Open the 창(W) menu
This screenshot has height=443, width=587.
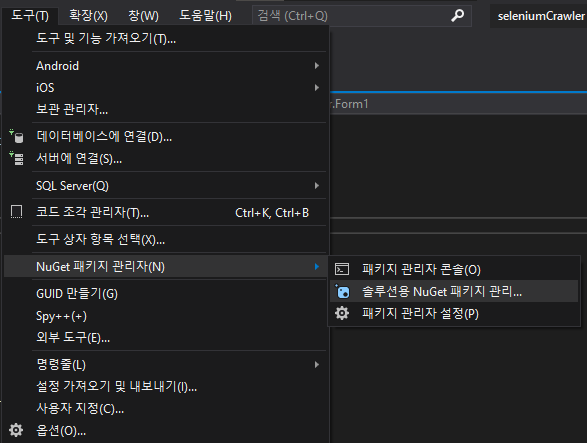[143, 15]
